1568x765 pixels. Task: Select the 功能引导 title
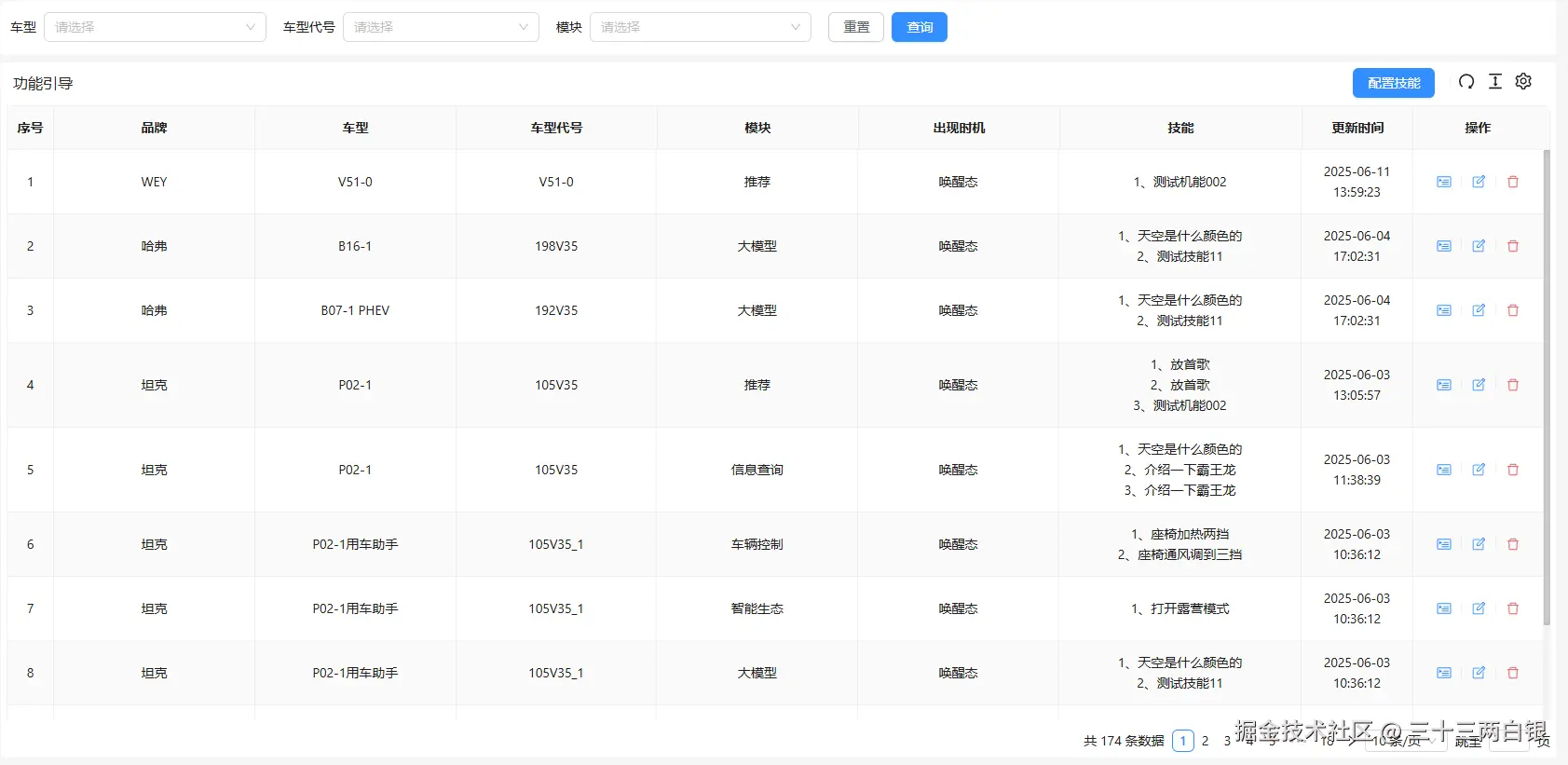coord(43,83)
